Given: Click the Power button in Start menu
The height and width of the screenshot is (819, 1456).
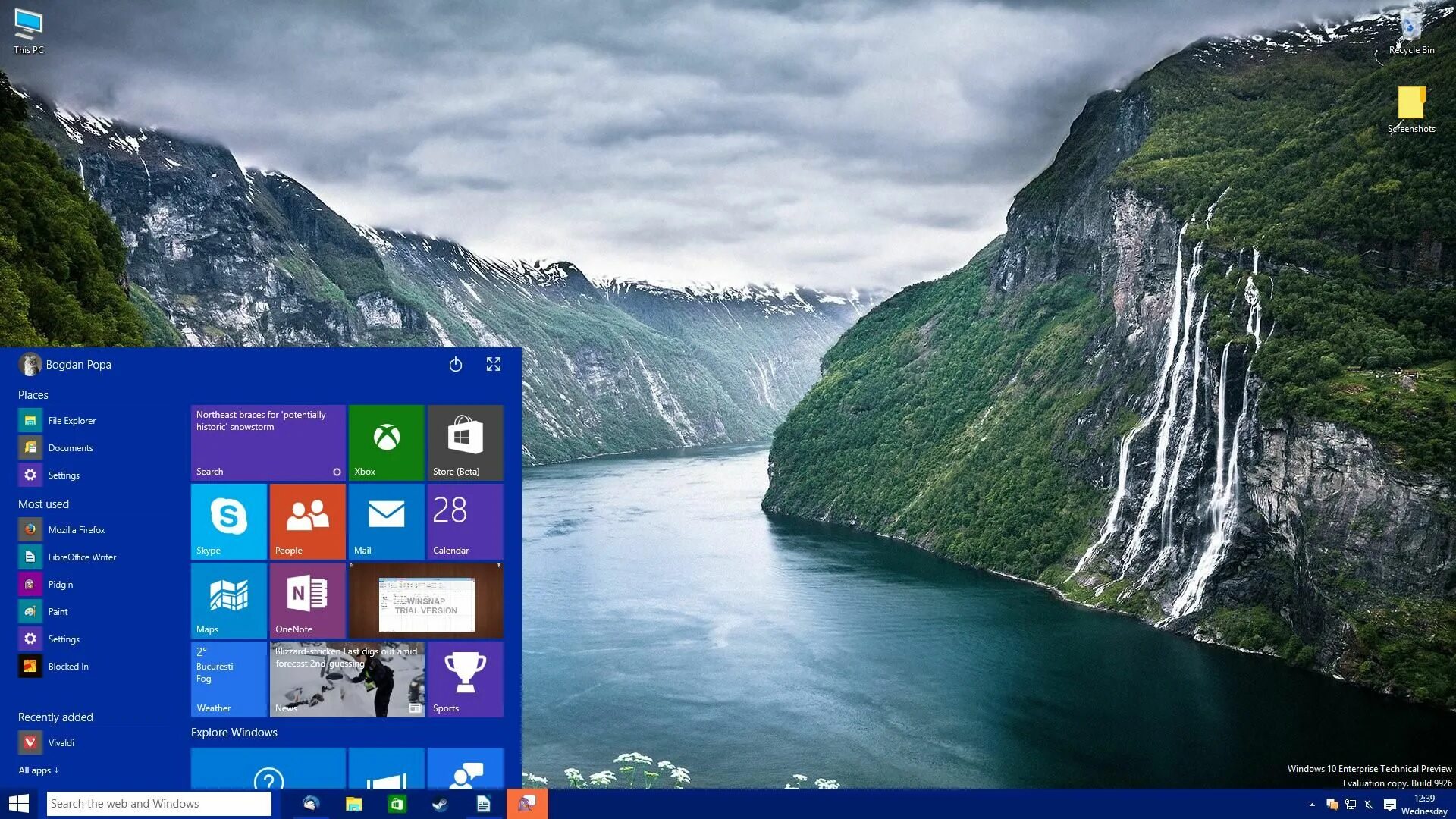Looking at the screenshot, I should point(455,364).
